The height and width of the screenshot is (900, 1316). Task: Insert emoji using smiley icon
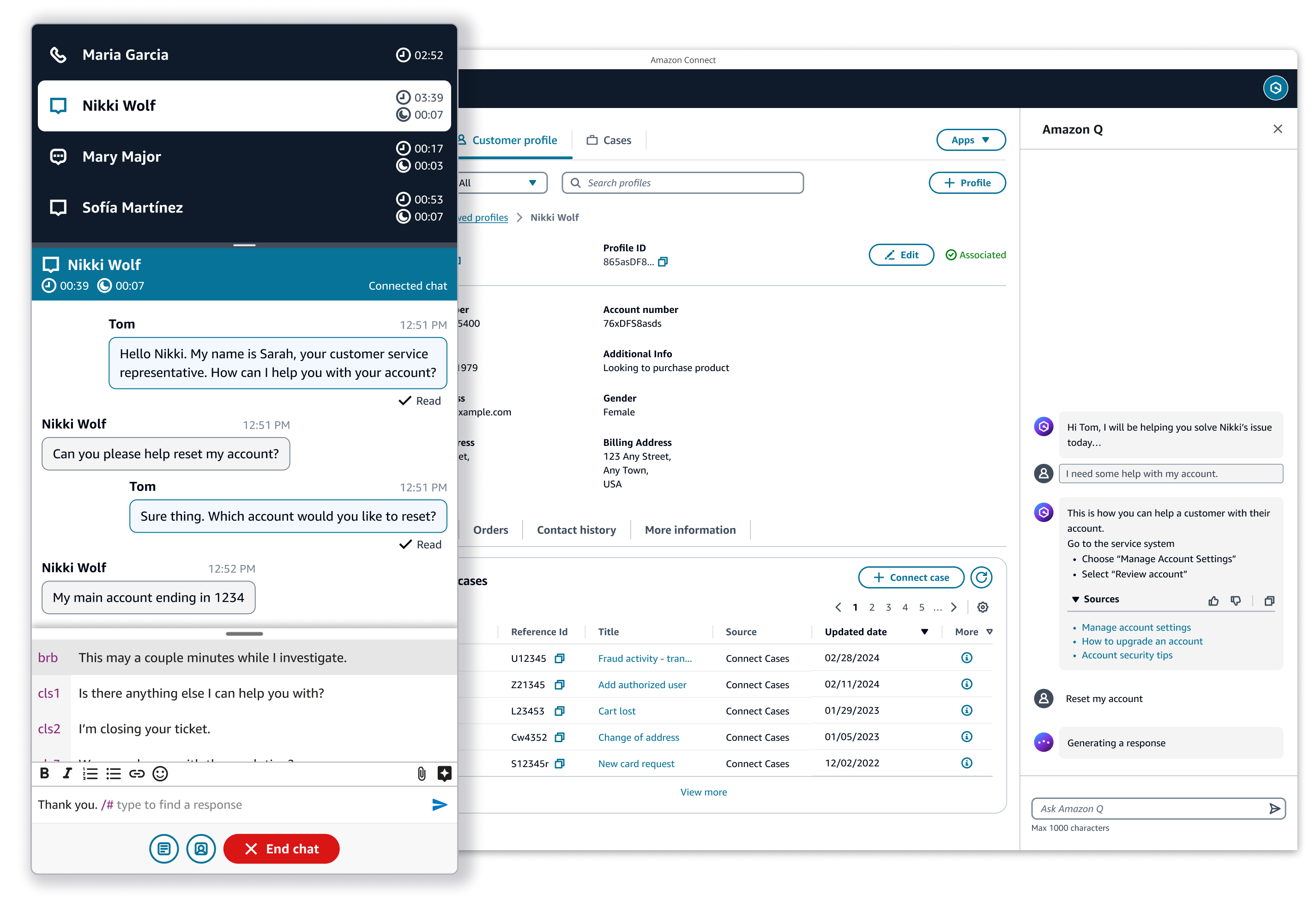click(x=160, y=773)
